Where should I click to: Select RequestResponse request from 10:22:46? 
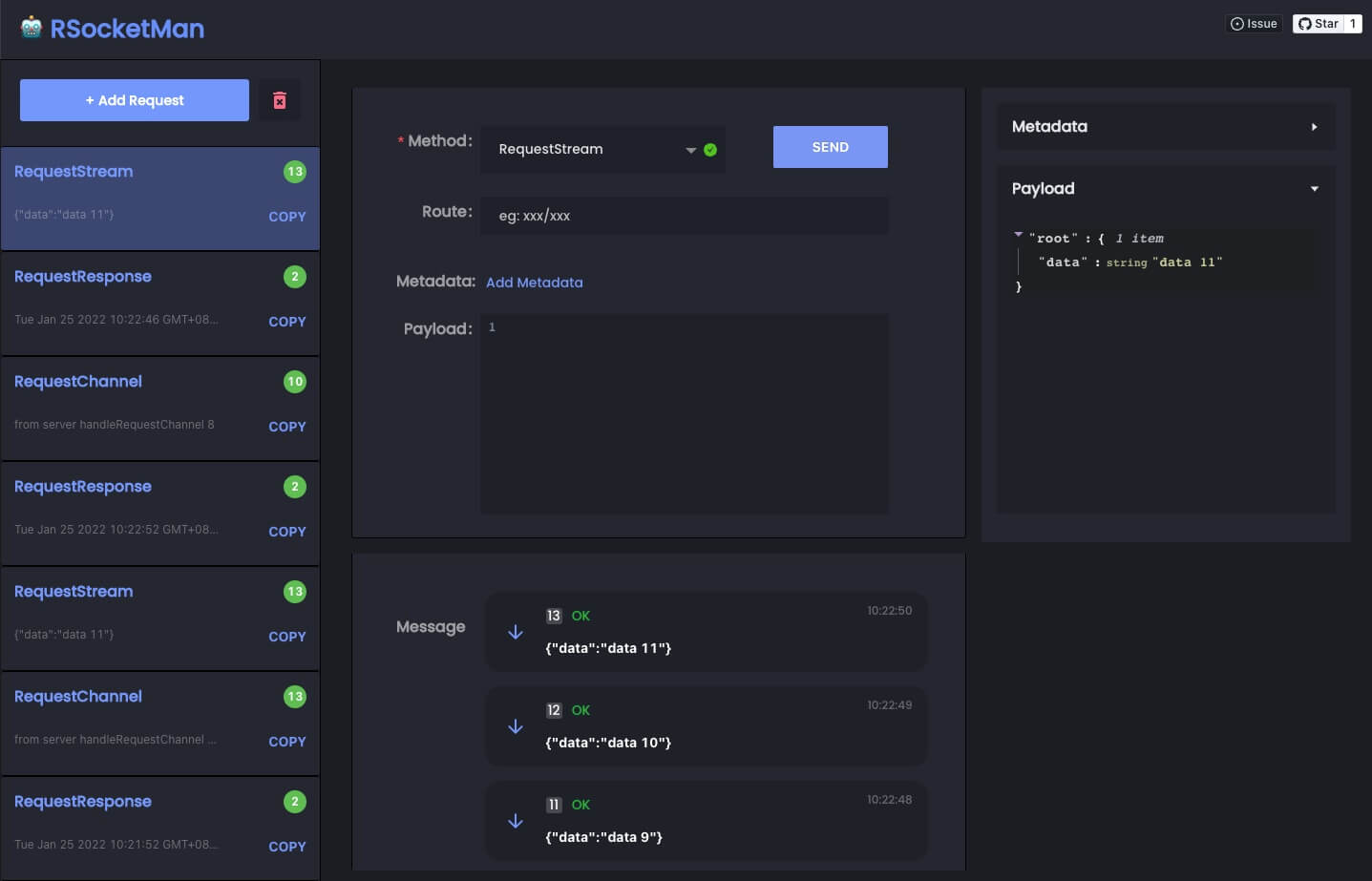point(160,304)
